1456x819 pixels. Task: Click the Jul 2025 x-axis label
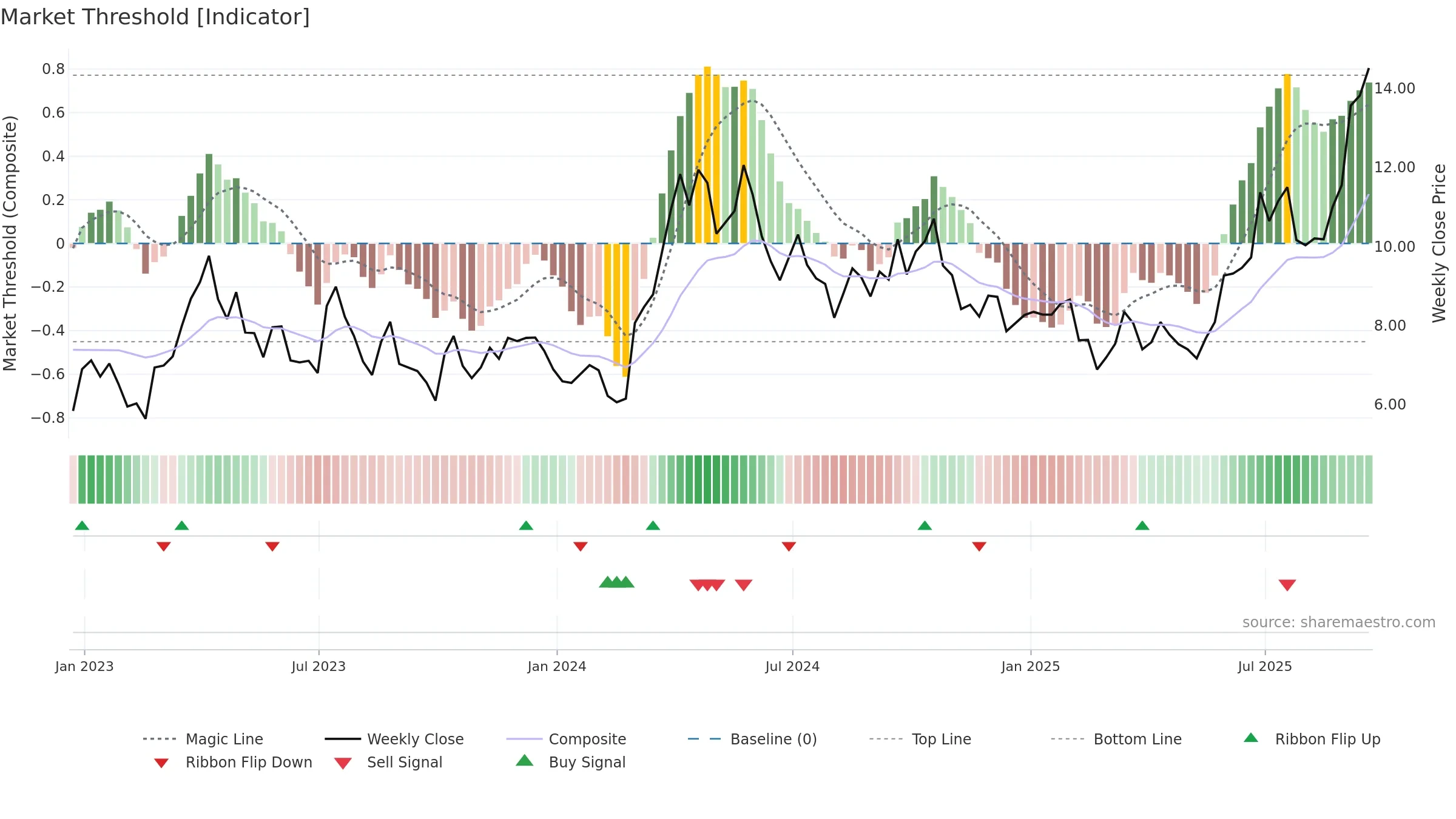coord(1265,667)
